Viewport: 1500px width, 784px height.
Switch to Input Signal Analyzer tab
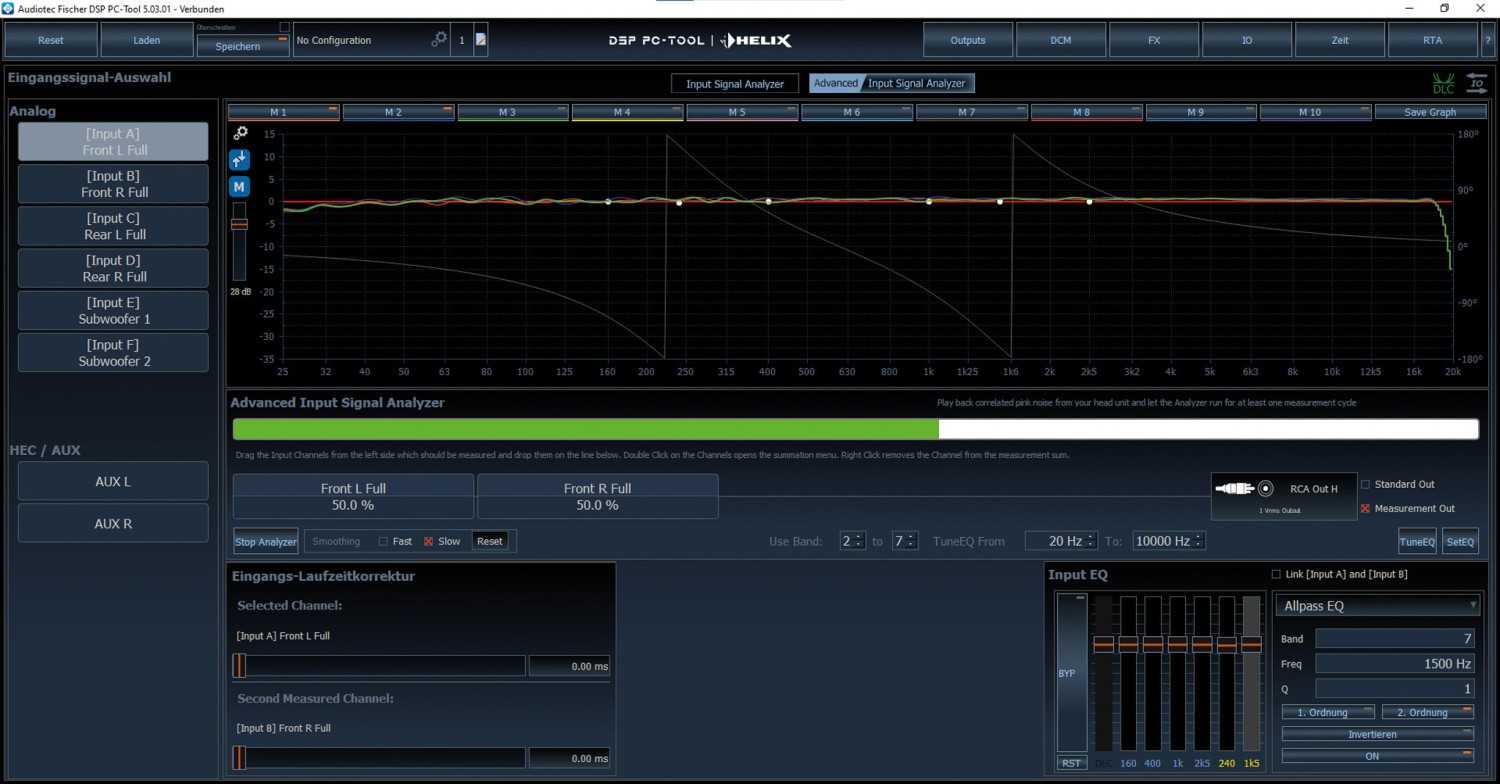[735, 84]
